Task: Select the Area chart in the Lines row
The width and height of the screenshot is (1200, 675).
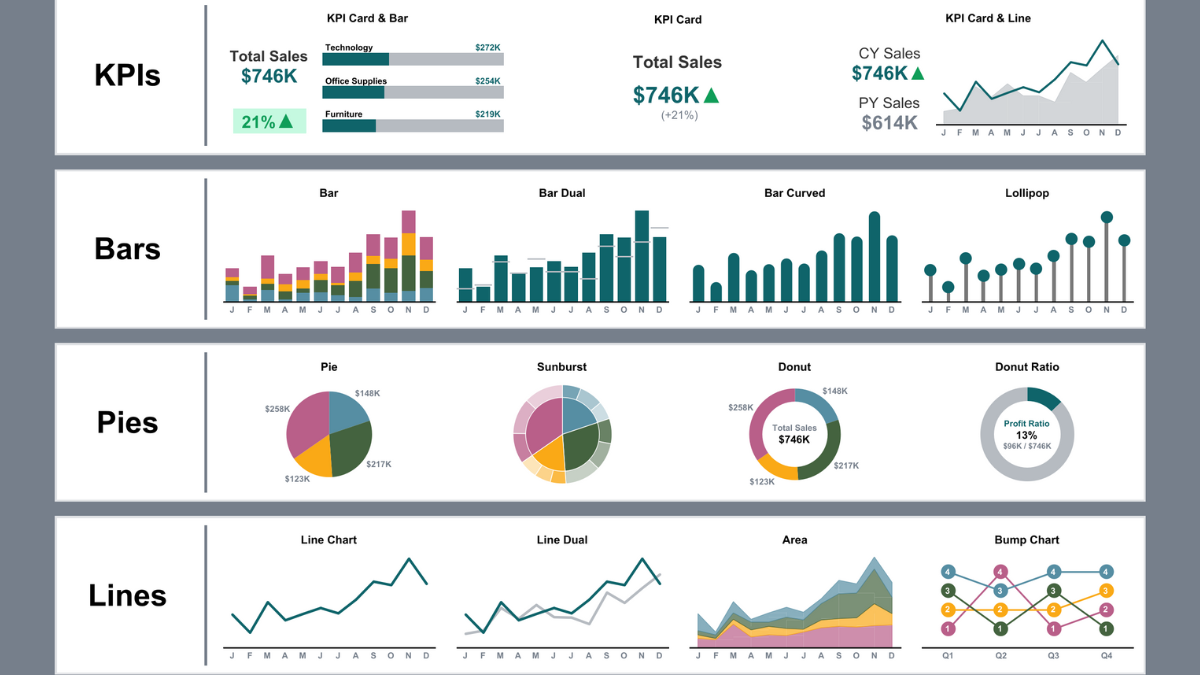Action: (x=795, y=610)
